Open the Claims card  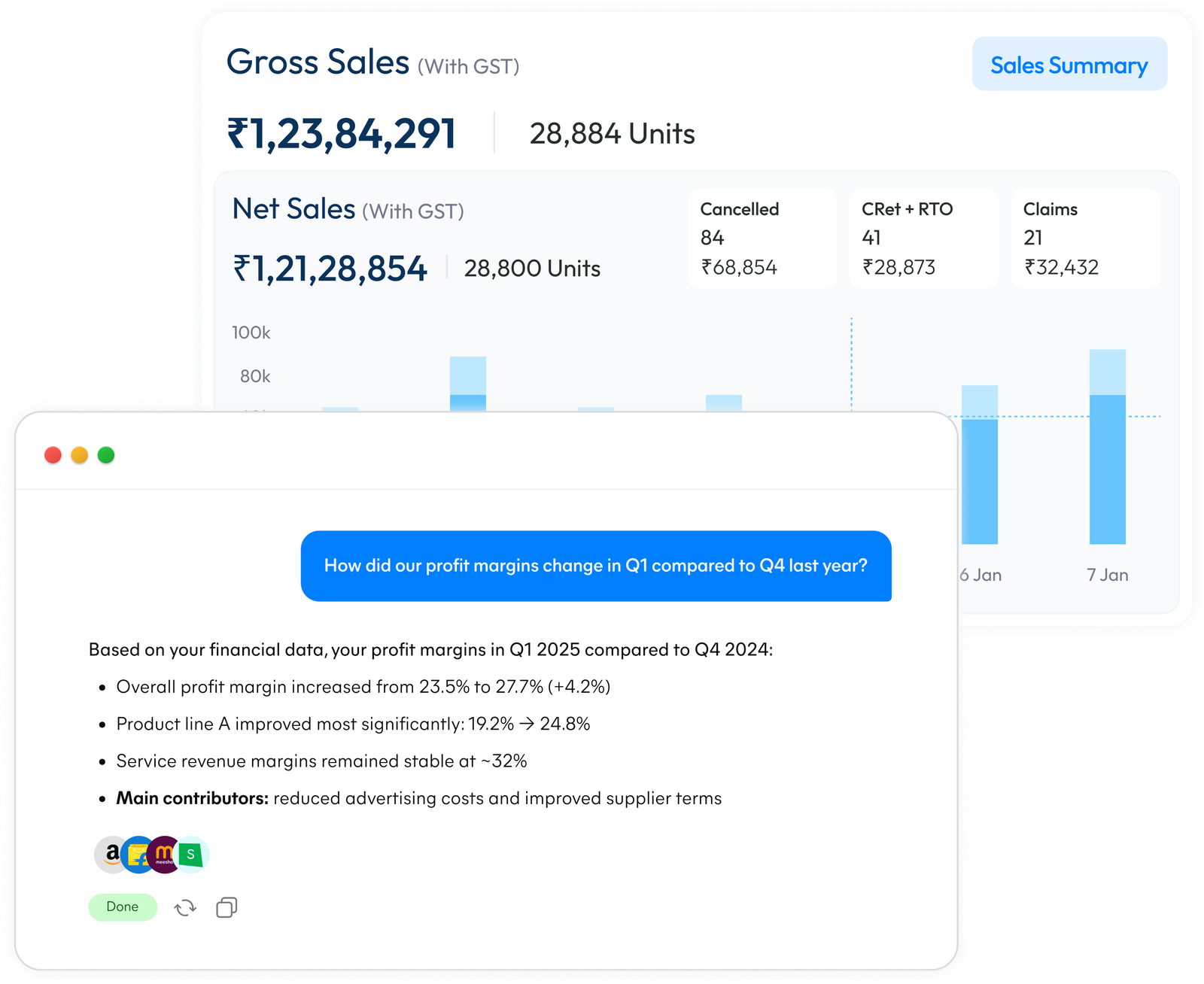(1084, 238)
